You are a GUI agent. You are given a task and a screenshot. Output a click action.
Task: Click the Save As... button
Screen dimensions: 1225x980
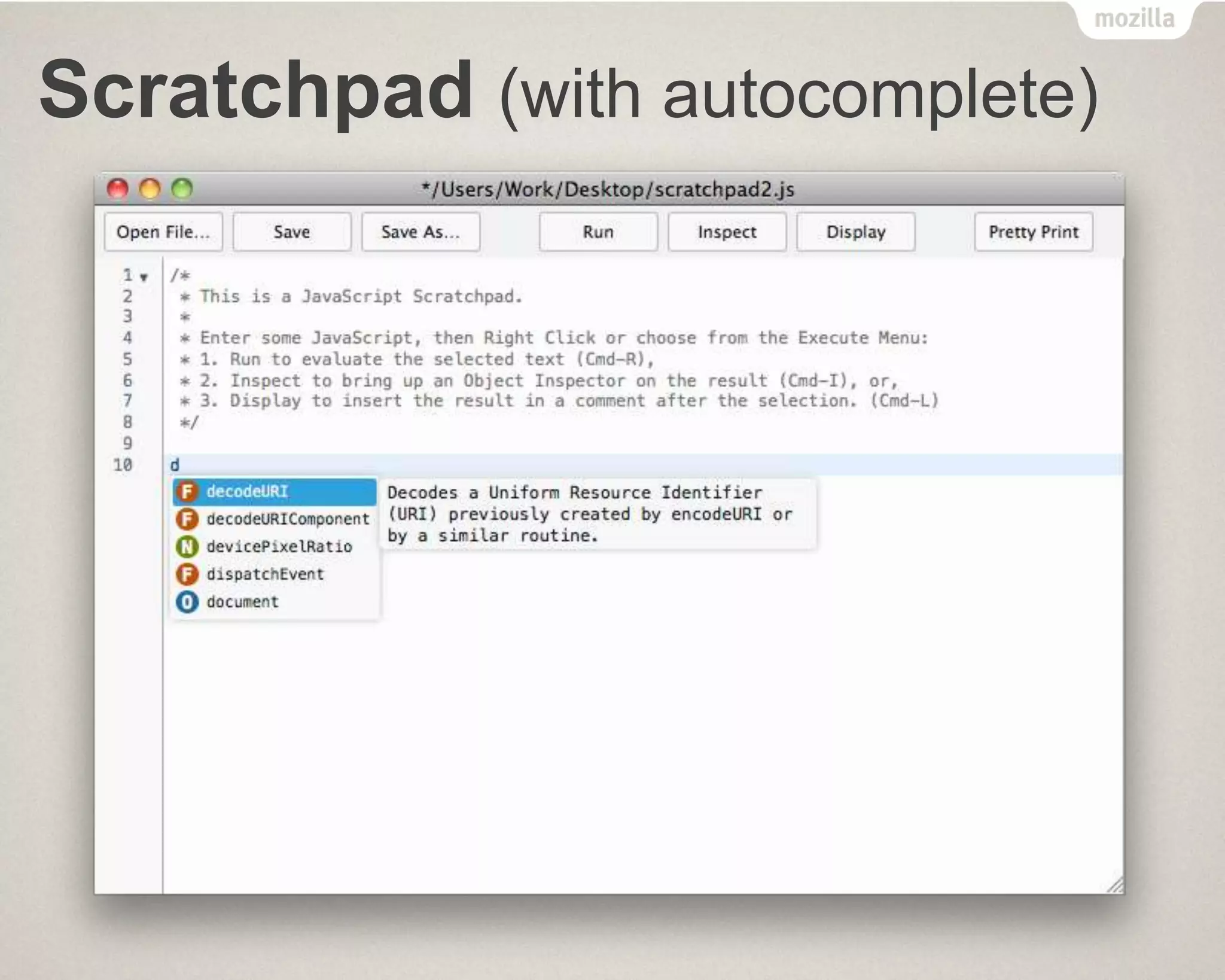(x=420, y=232)
